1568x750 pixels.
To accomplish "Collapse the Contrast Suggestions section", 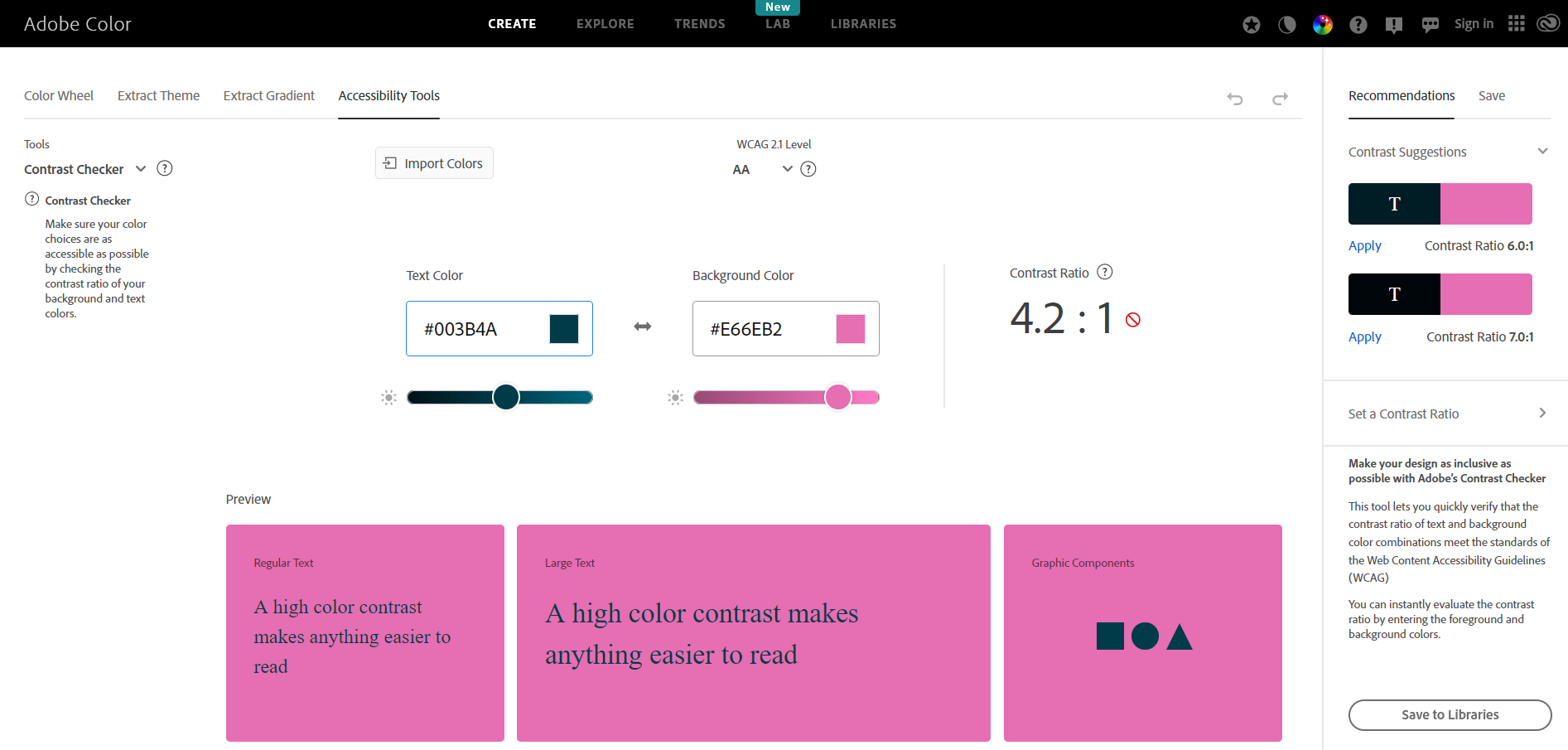I will pyautogui.click(x=1541, y=152).
